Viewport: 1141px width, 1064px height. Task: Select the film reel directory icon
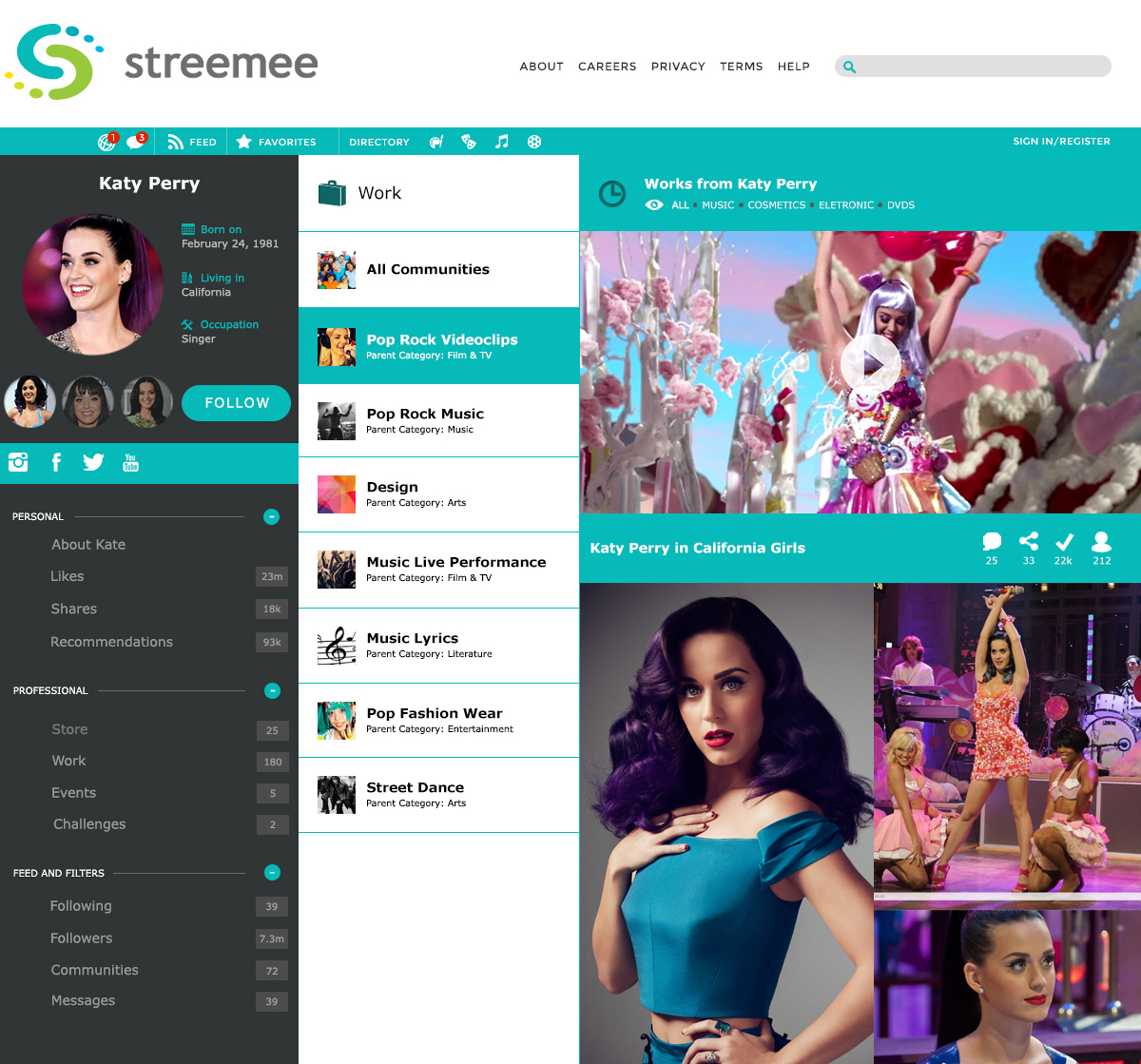click(534, 142)
